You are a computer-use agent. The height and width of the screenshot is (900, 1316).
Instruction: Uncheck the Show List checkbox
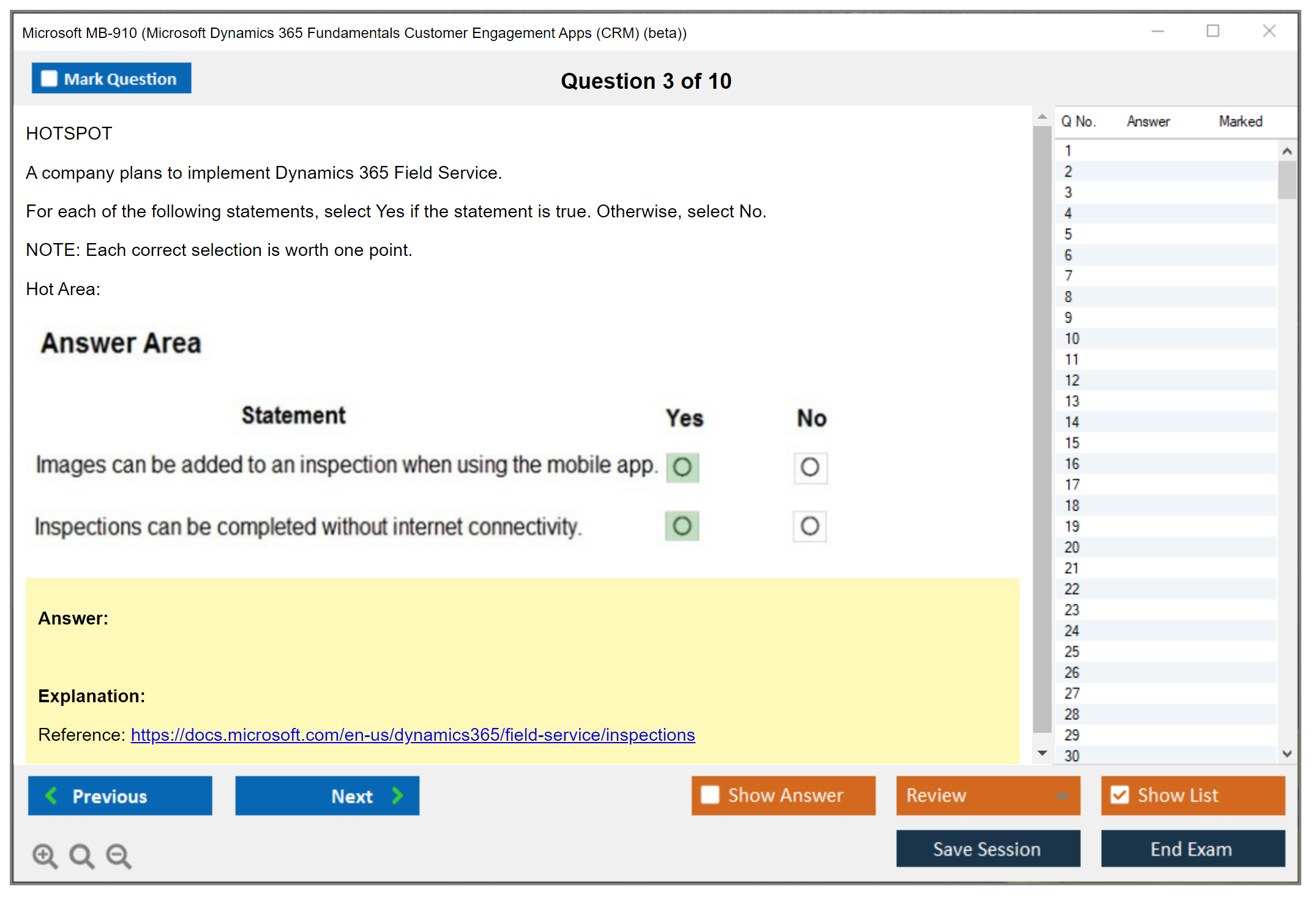click(x=1120, y=795)
